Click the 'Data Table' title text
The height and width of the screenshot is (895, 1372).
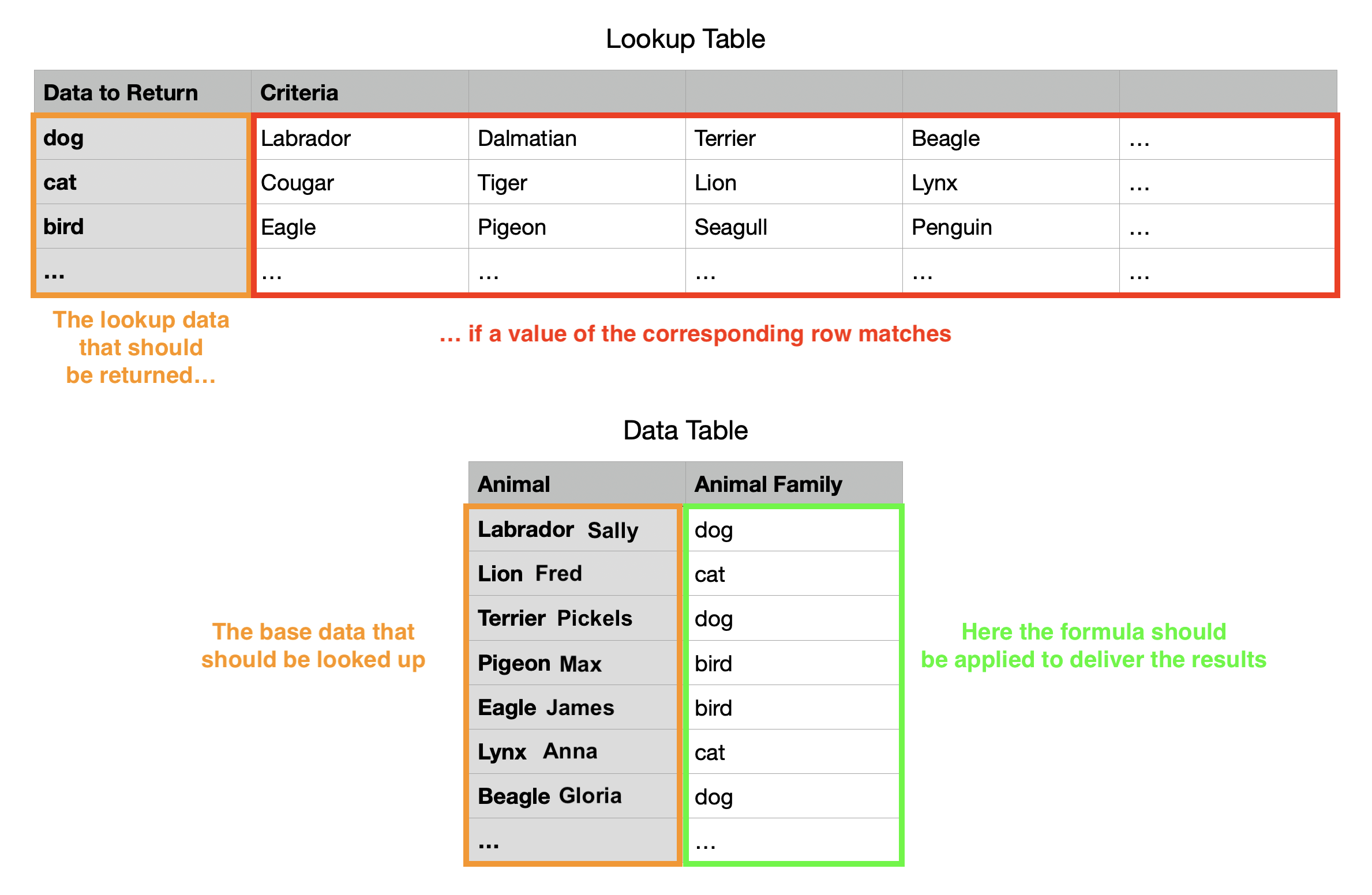[685, 430]
